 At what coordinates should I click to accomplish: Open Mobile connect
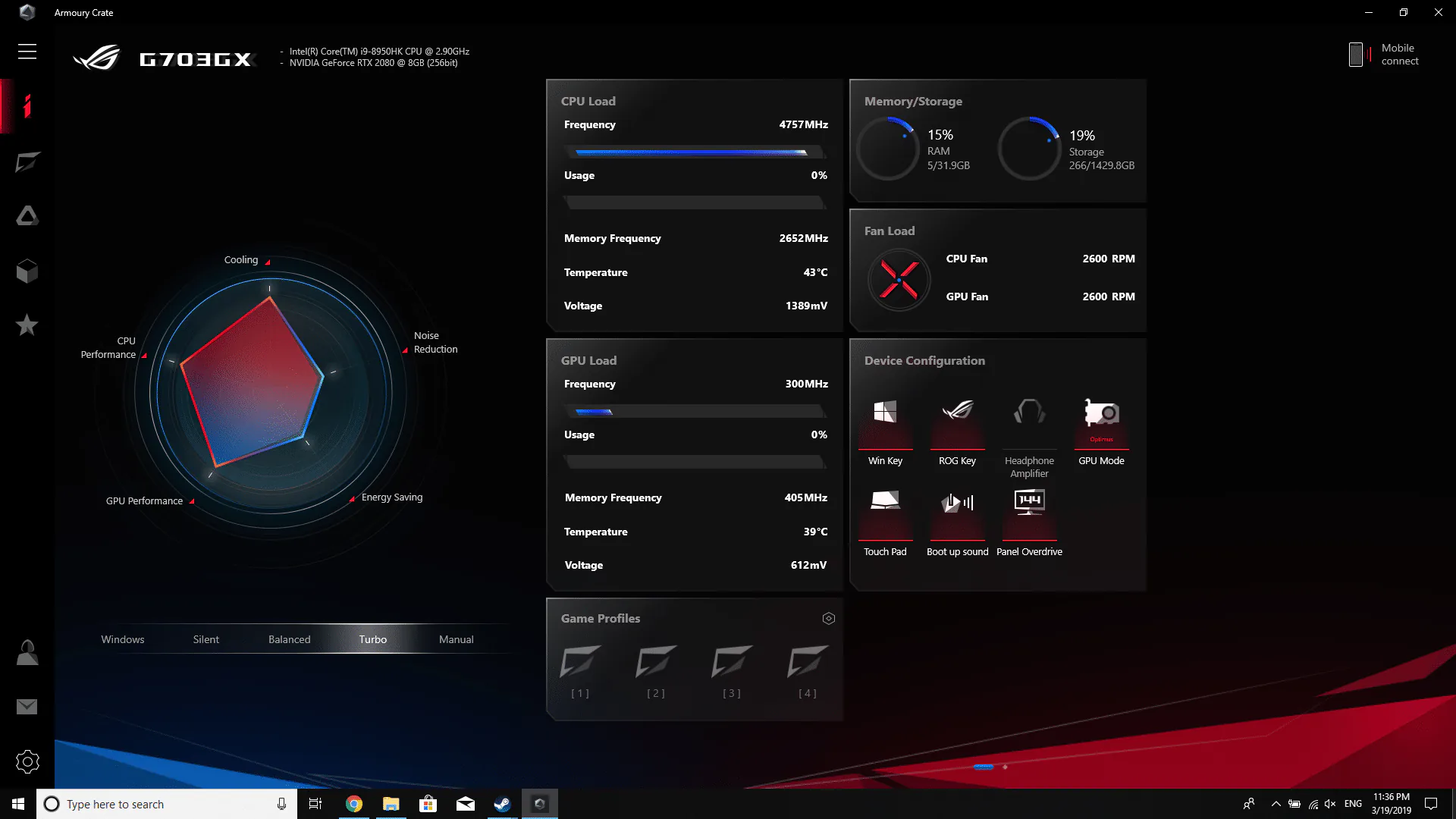click(1385, 55)
